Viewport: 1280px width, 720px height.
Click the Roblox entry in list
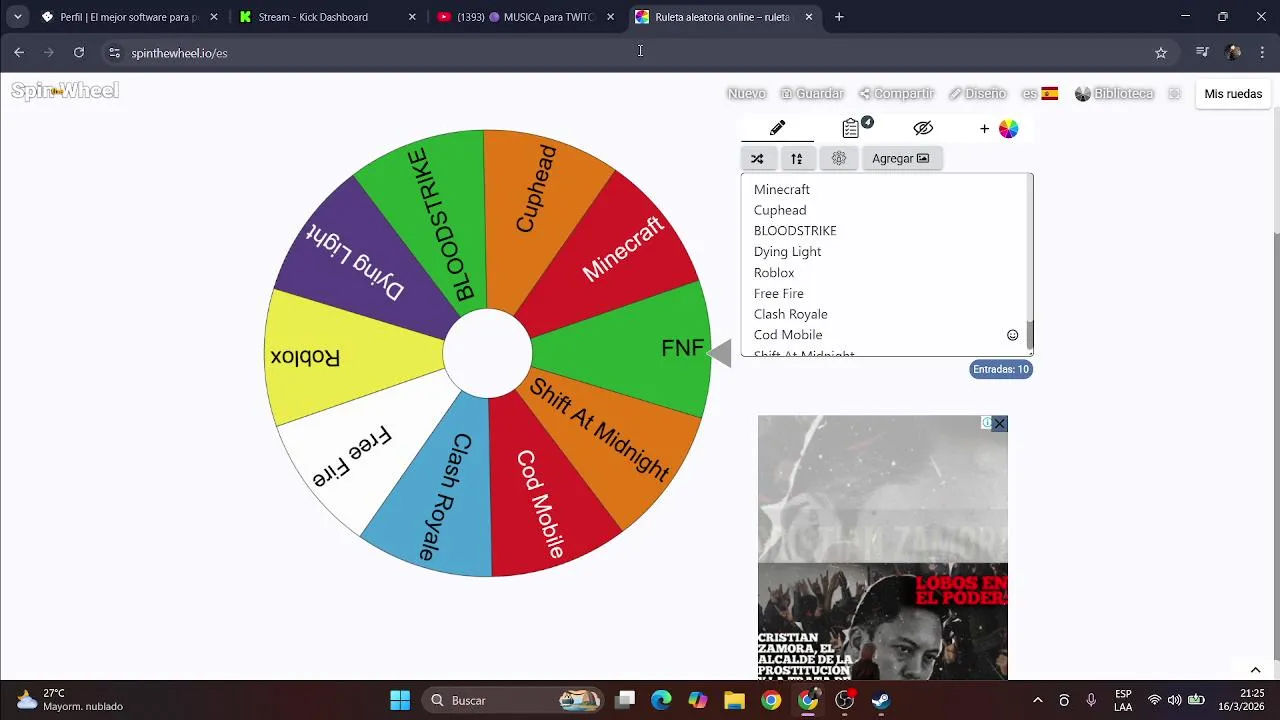(774, 272)
